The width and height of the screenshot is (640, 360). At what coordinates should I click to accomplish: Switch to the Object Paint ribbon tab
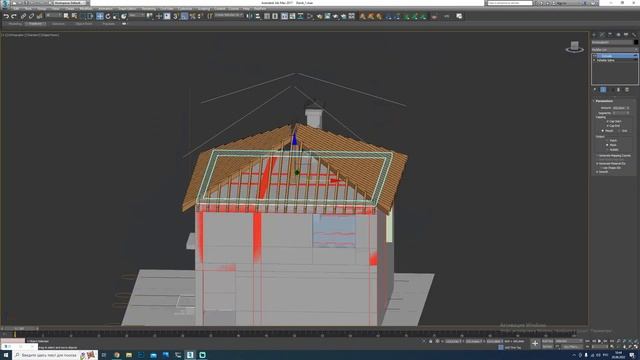point(84,24)
